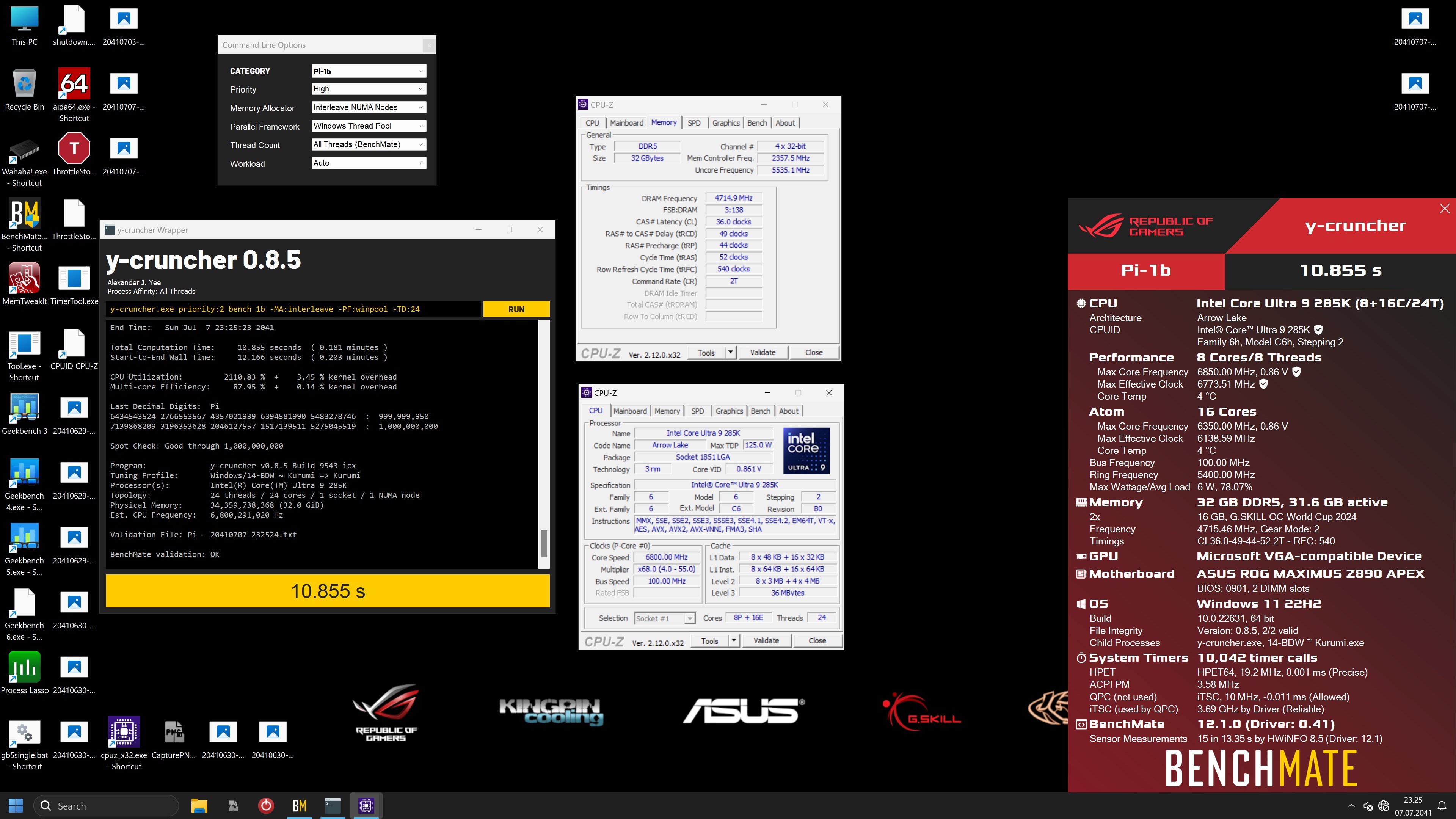The height and width of the screenshot is (819, 1456).
Task: Switch to Mainboard tab in upper CPU-Z
Action: coord(626,122)
